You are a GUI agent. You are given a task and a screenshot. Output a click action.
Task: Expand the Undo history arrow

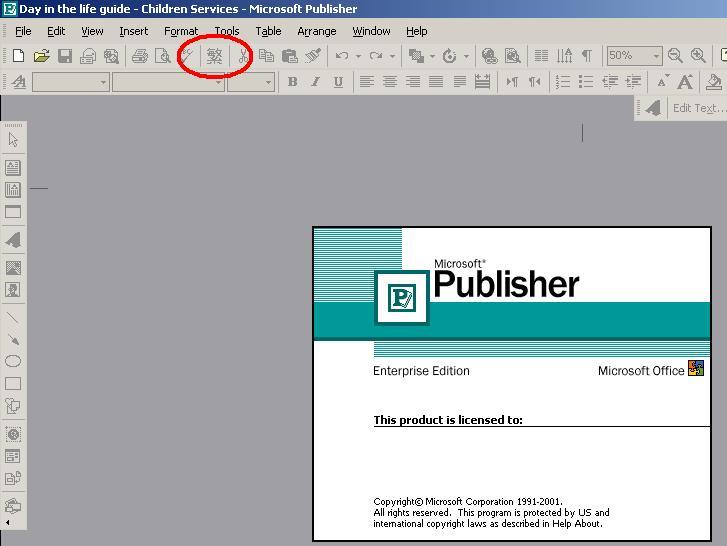(x=358, y=56)
